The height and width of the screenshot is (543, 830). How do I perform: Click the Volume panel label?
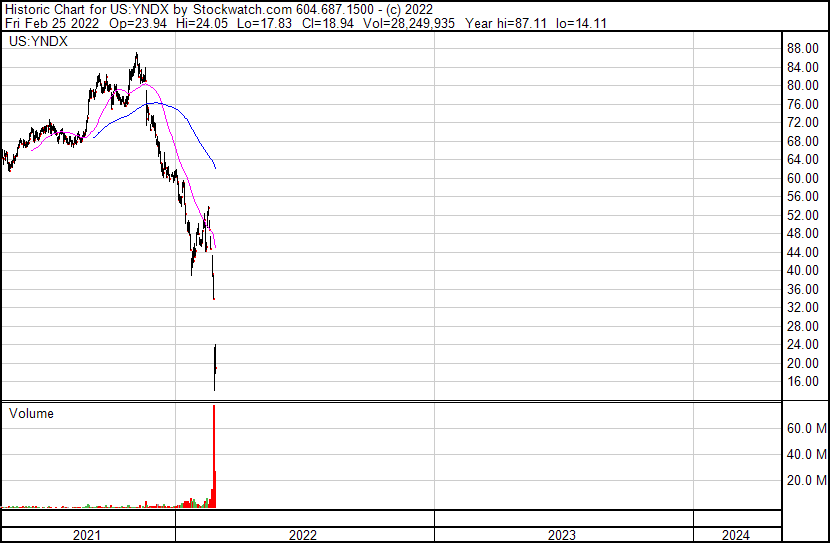31,413
